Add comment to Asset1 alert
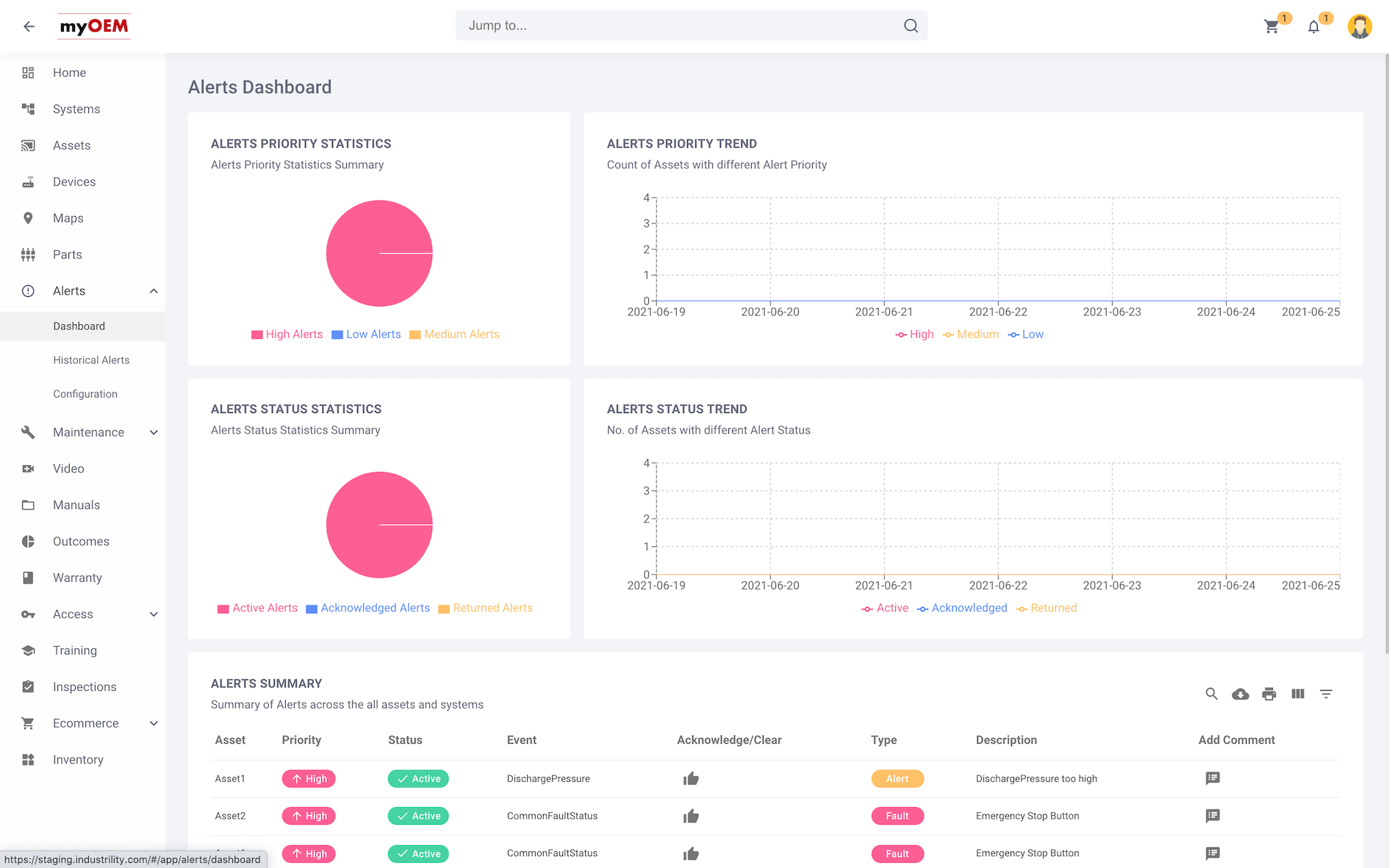The image size is (1389, 868). [x=1213, y=778]
